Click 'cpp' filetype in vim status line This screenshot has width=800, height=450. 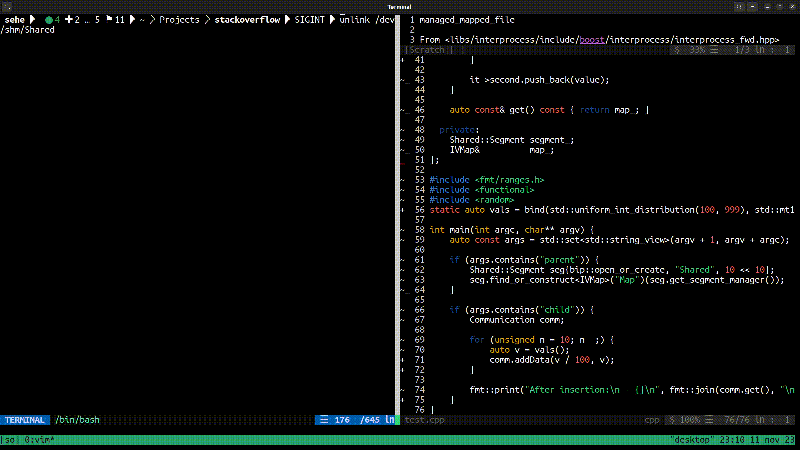652,420
